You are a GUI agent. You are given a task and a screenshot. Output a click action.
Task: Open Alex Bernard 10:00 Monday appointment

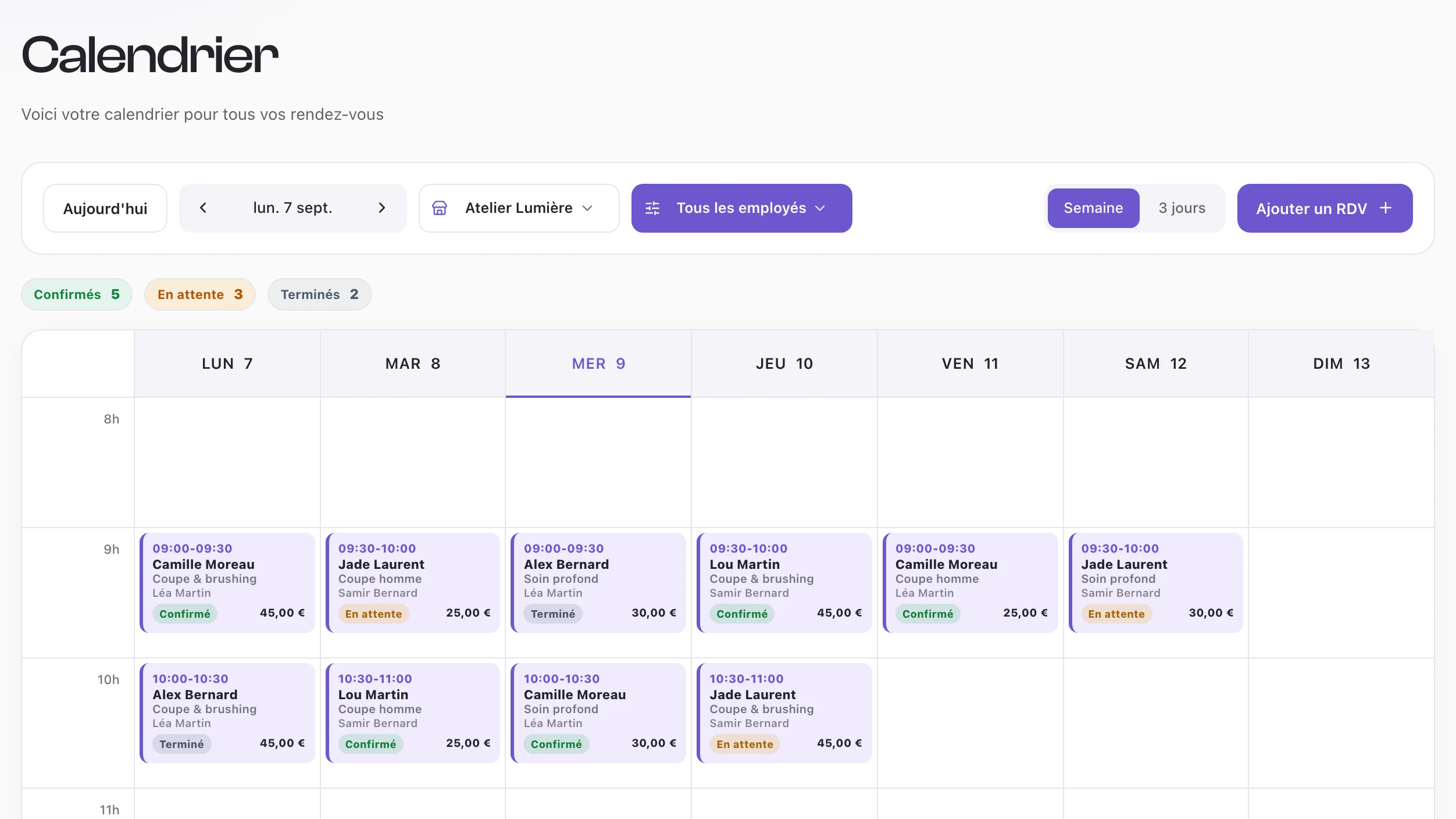tap(227, 713)
